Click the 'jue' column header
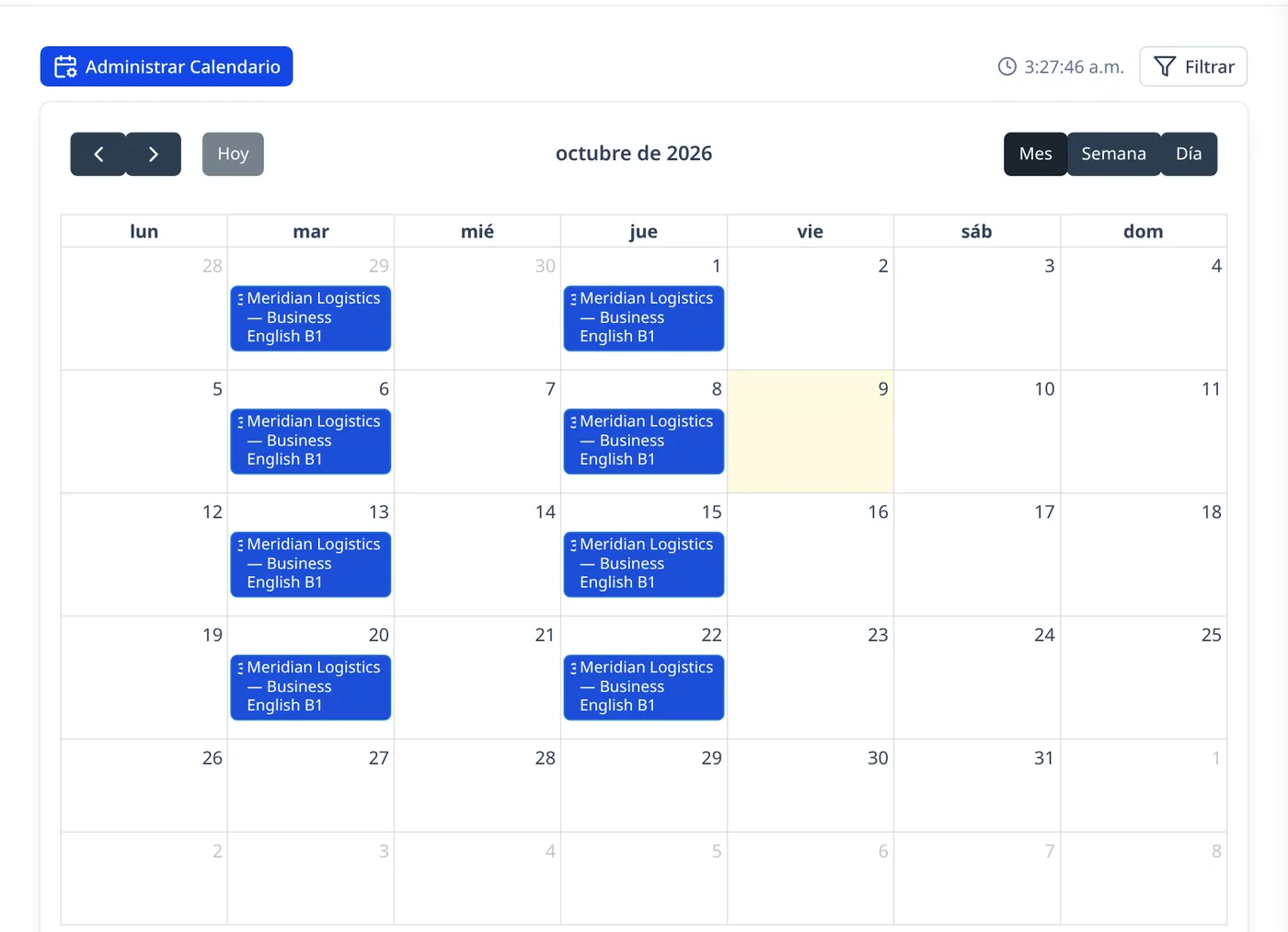Viewport: 1288px width, 932px height. tap(644, 232)
